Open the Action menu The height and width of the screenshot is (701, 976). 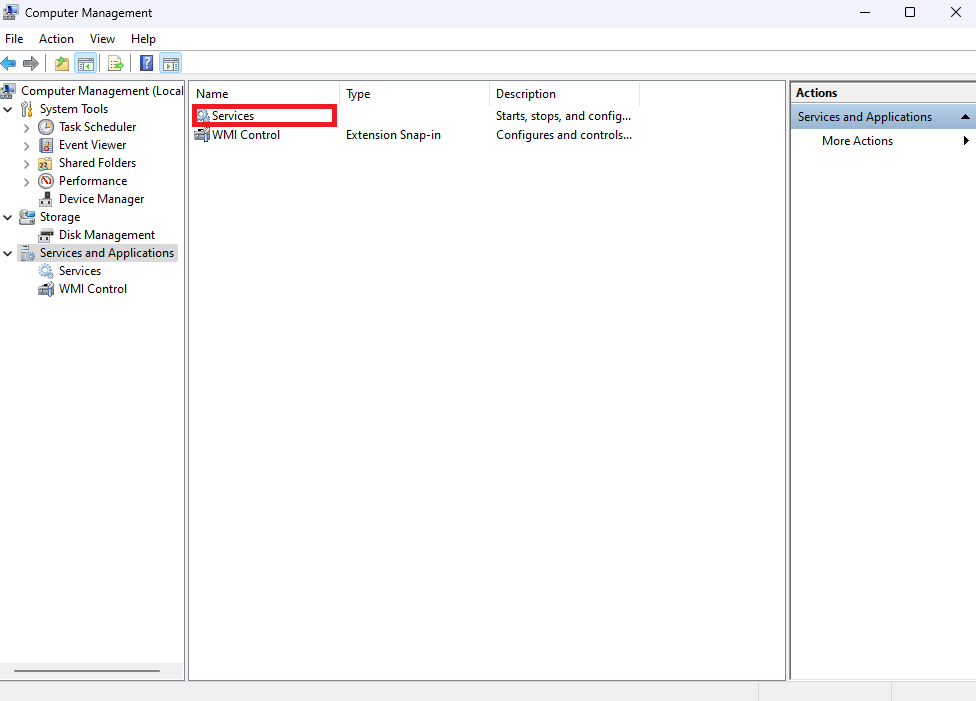[56, 39]
